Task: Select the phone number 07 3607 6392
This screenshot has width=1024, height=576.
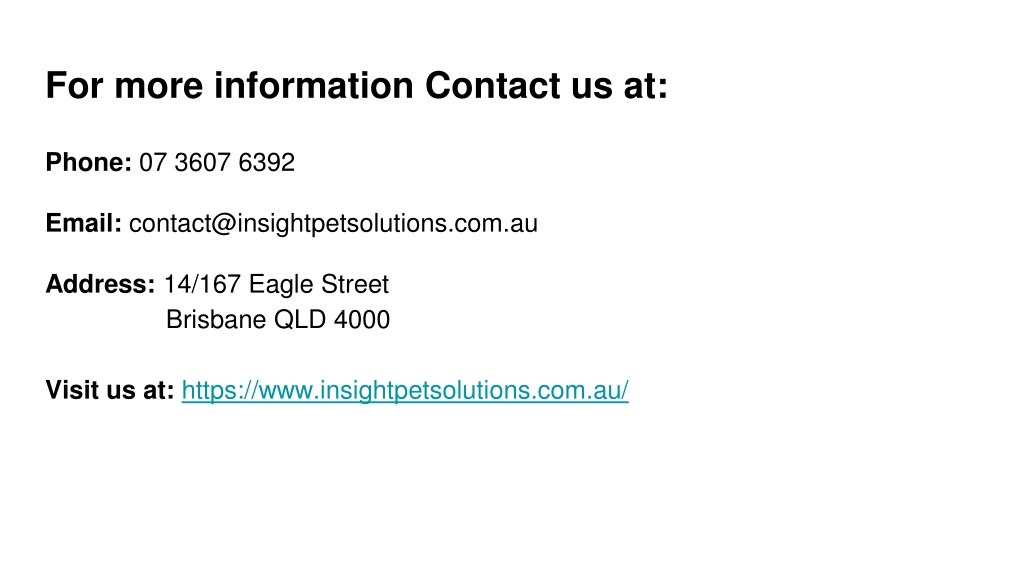Action: pyautogui.click(x=217, y=163)
